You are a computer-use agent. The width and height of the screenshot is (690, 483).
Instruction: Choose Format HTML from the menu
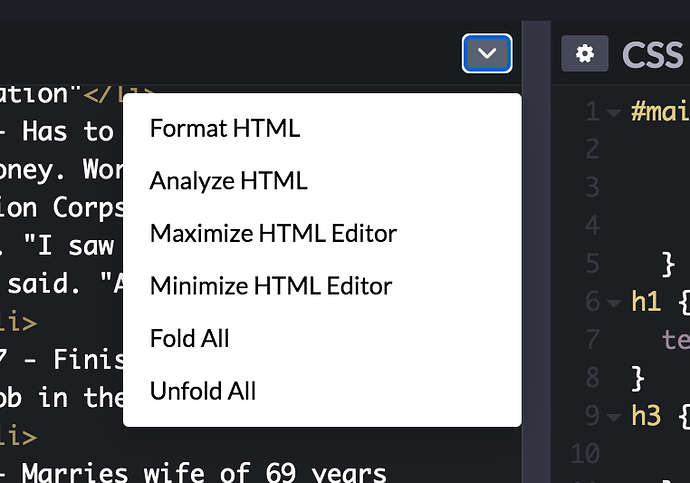point(225,128)
